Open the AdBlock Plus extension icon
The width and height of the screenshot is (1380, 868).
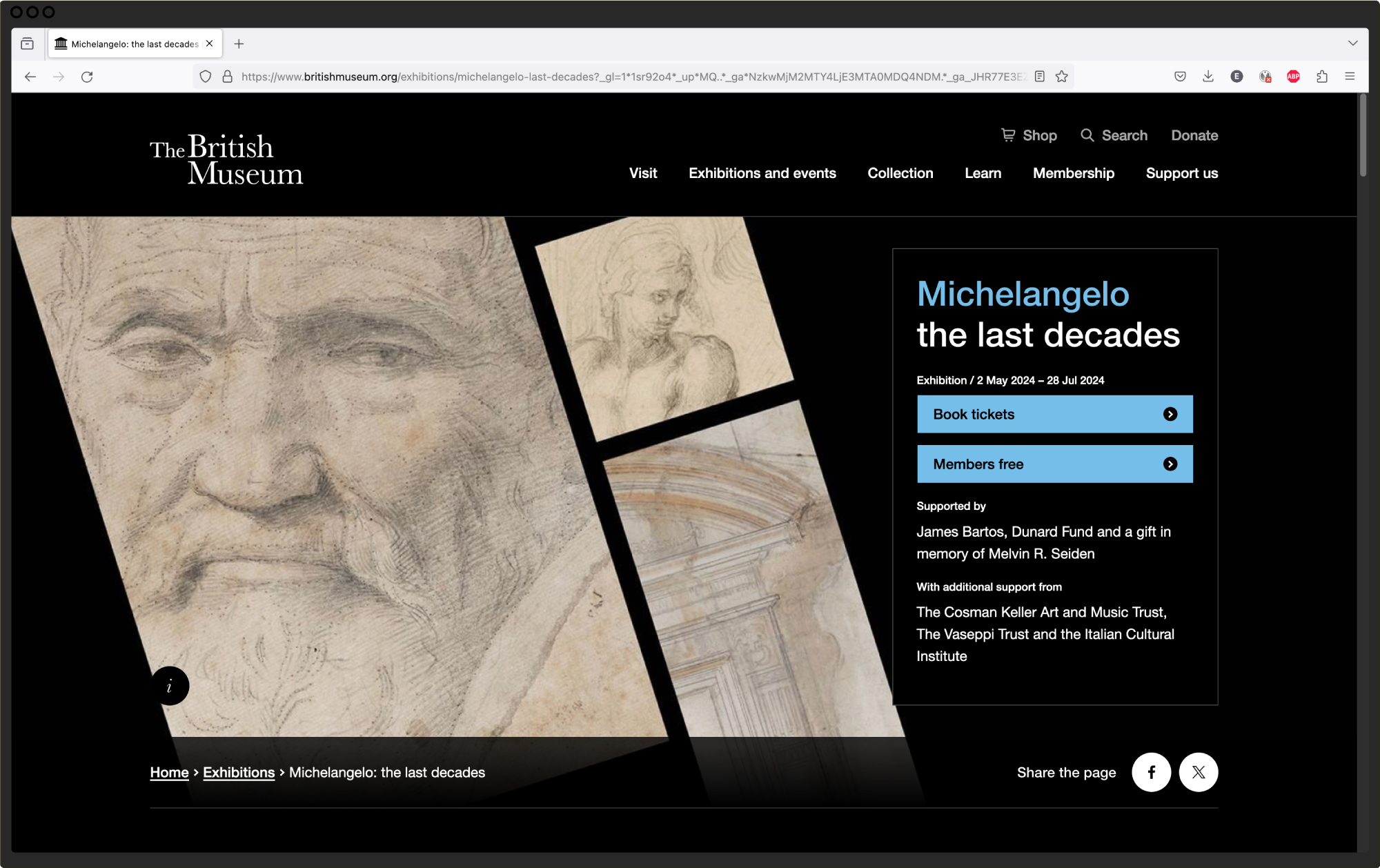(1292, 77)
